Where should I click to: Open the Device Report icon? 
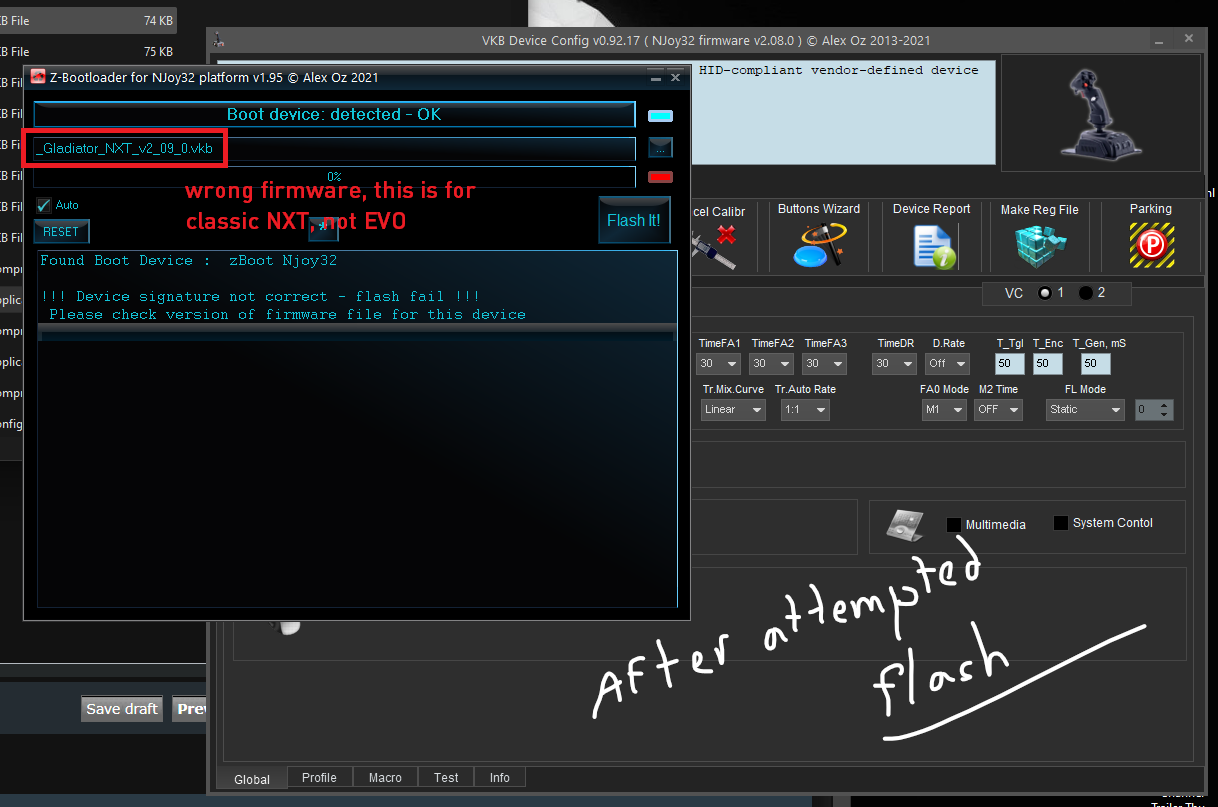point(933,246)
